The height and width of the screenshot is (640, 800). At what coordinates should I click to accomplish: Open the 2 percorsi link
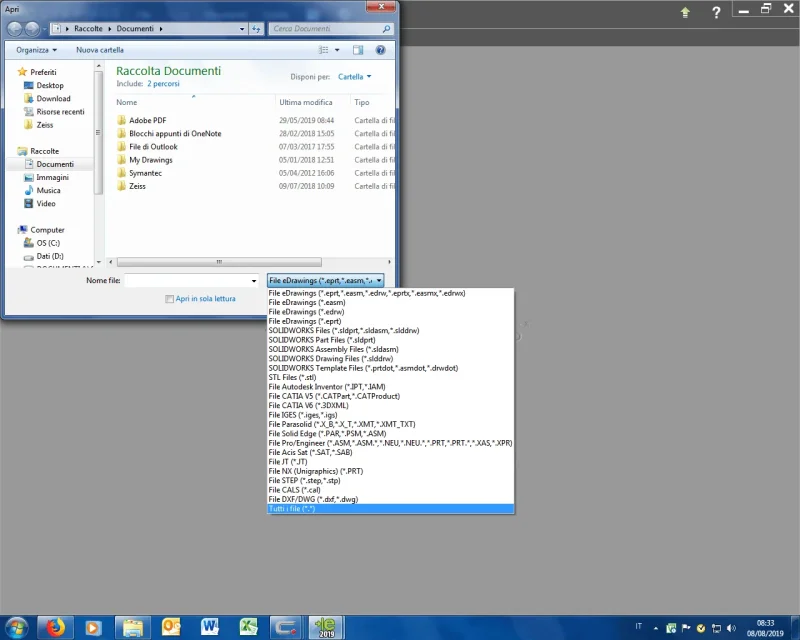click(163, 84)
